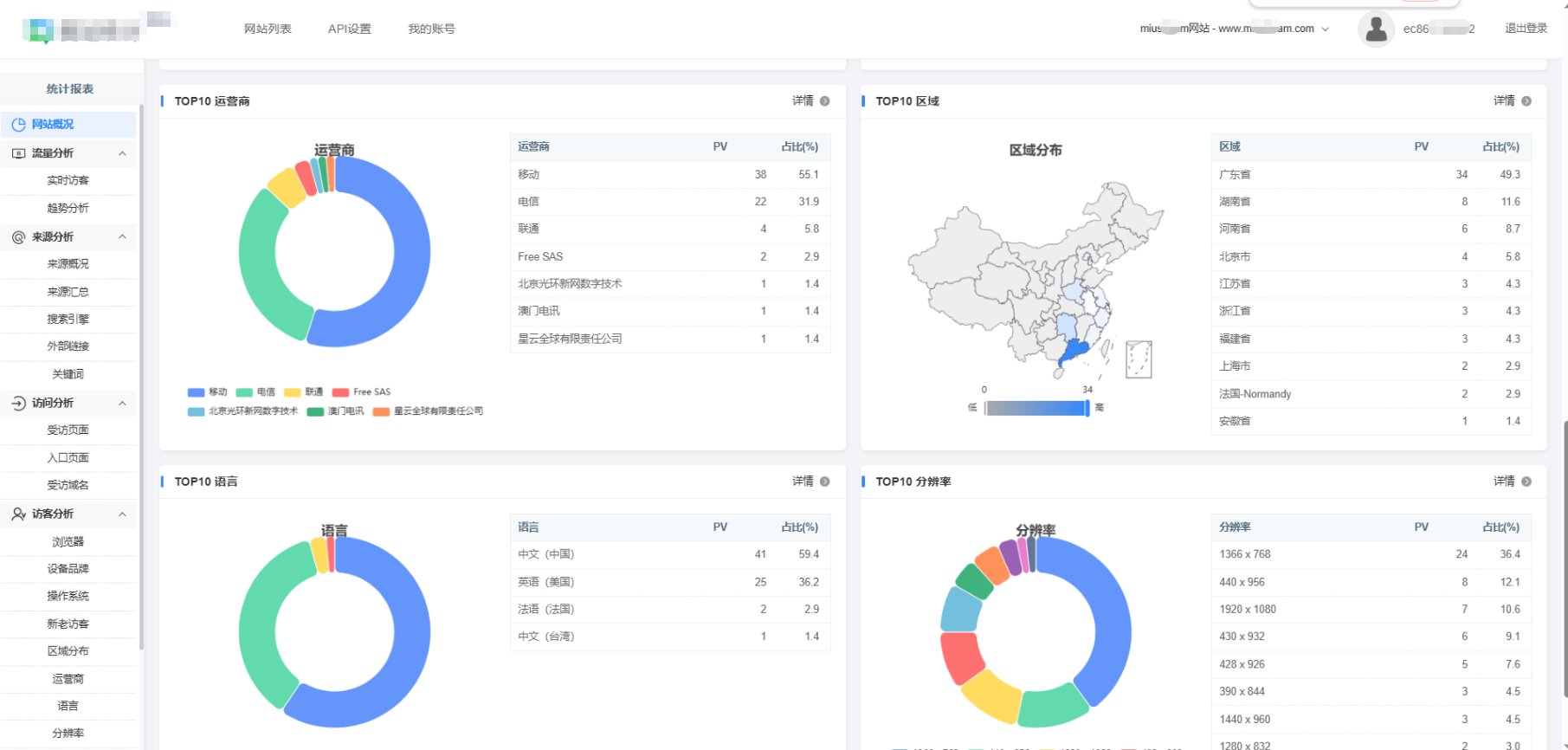Viewport: 1568px width, 750px height.
Task: Toggle the 电信 legend item off
Action: [x=255, y=392]
